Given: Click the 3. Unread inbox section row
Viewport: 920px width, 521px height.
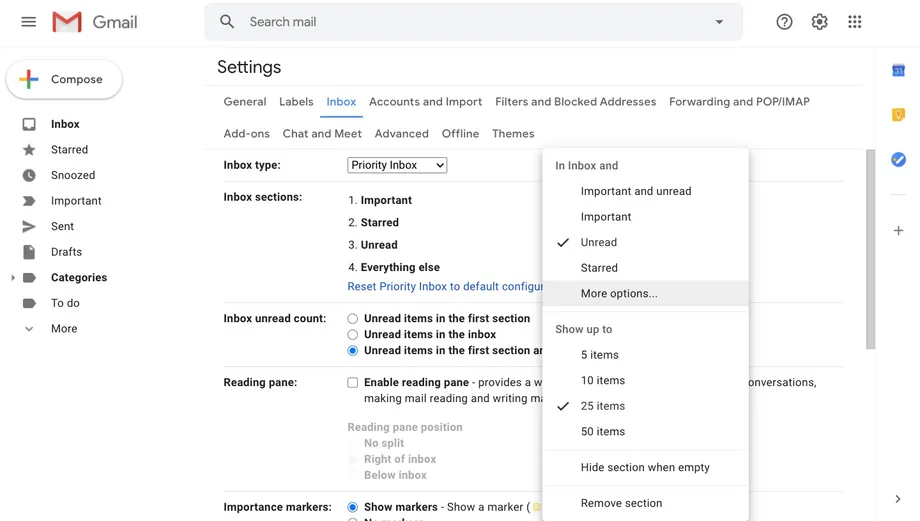Looking at the screenshot, I should pos(373,245).
